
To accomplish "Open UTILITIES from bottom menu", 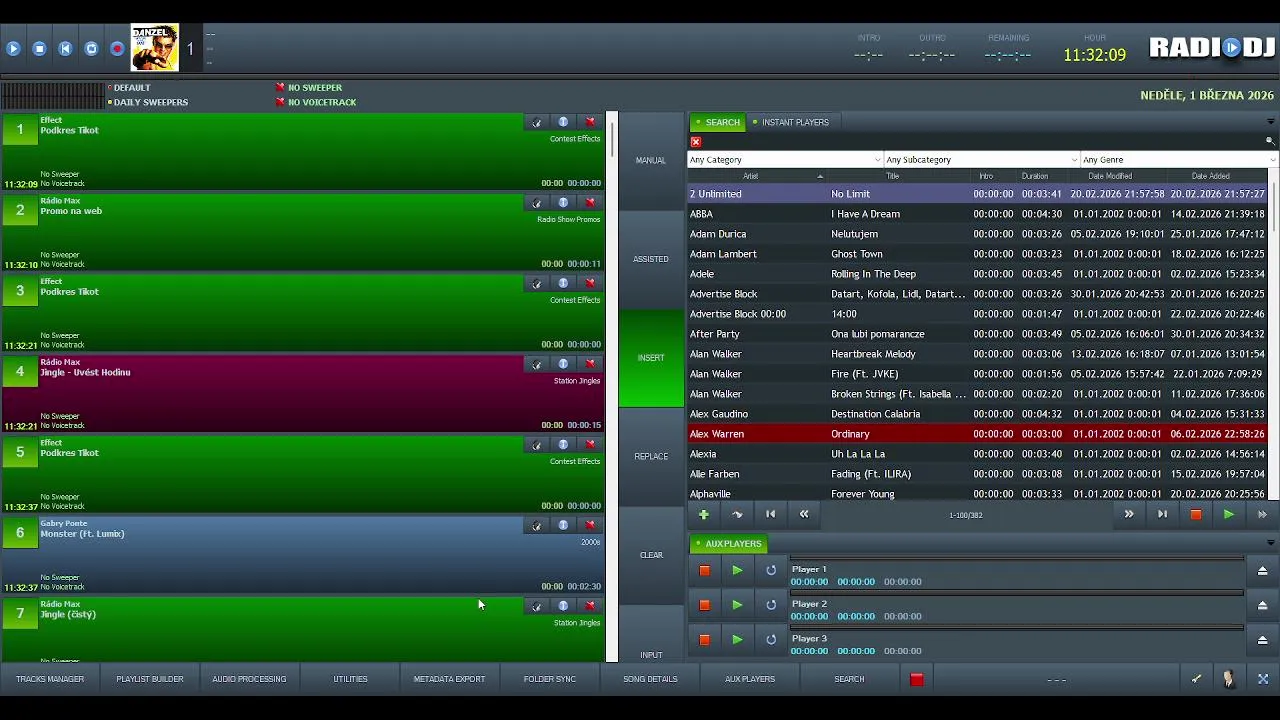I will pyautogui.click(x=350, y=679).
